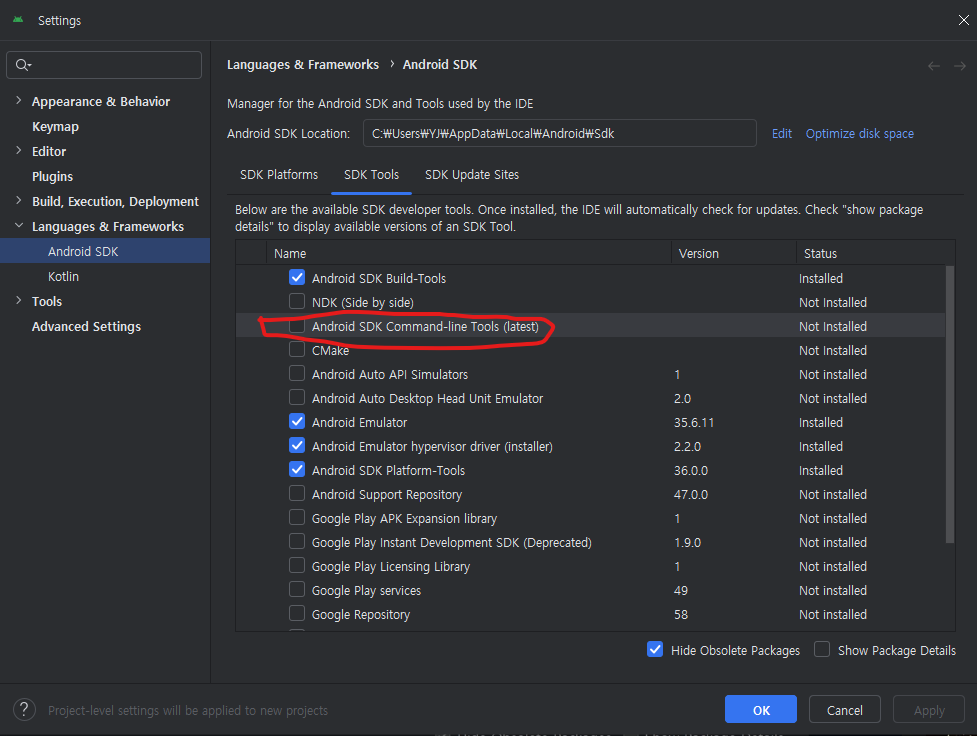977x736 pixels.
Task: Click the search magnifier icon
Action: 22,65
